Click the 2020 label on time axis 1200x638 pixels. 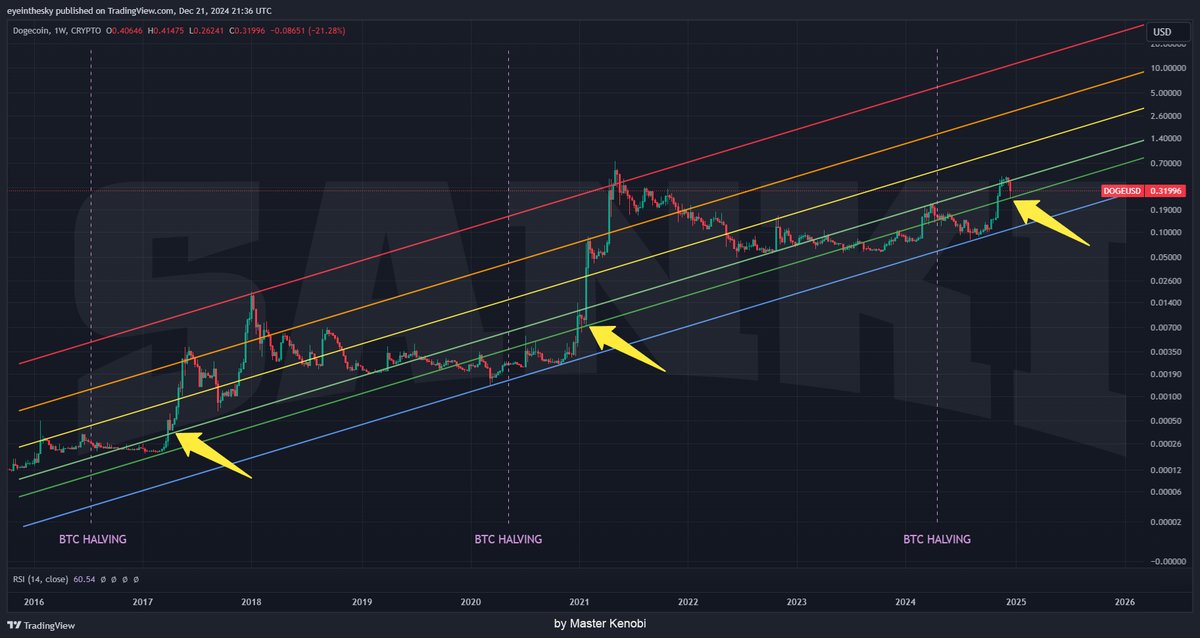click(470, 602)
